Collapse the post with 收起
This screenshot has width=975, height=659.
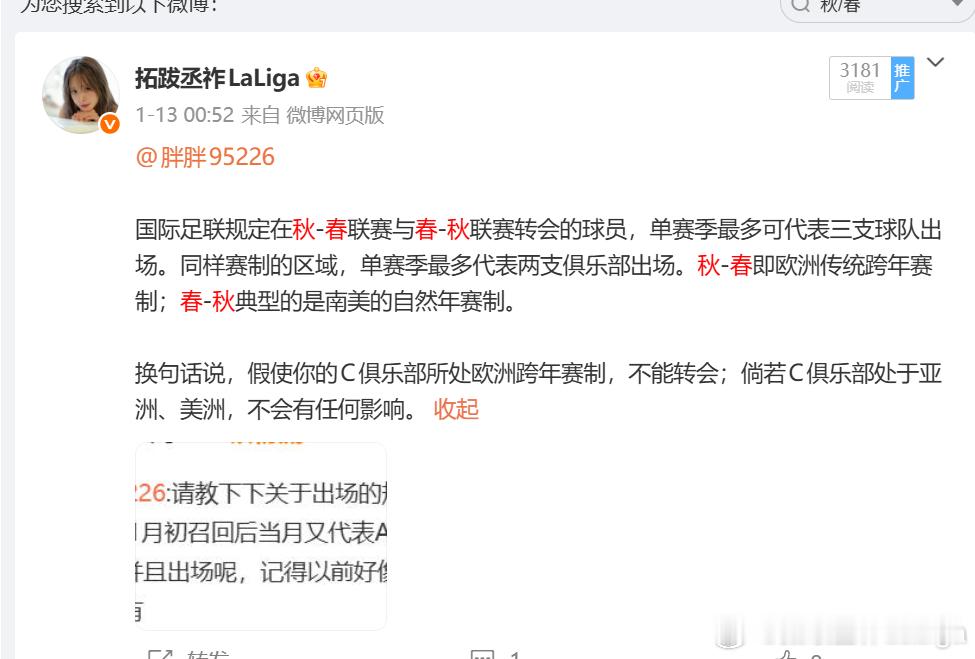pyautogui.click(x=456, y=409)
